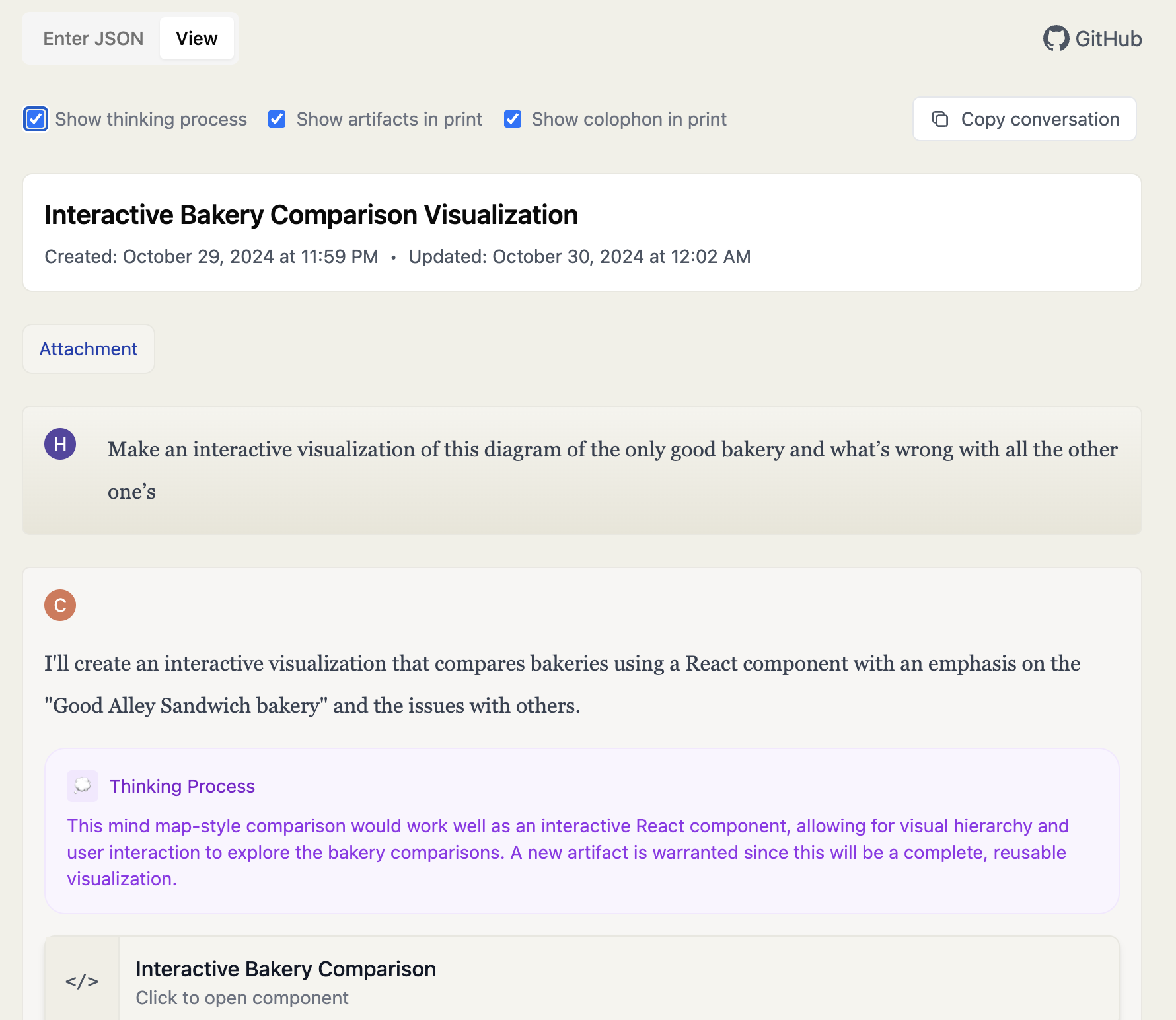Disable Show colophon in print
Viewport: 1176px width, 1020px height.
(x=513, y=119)
